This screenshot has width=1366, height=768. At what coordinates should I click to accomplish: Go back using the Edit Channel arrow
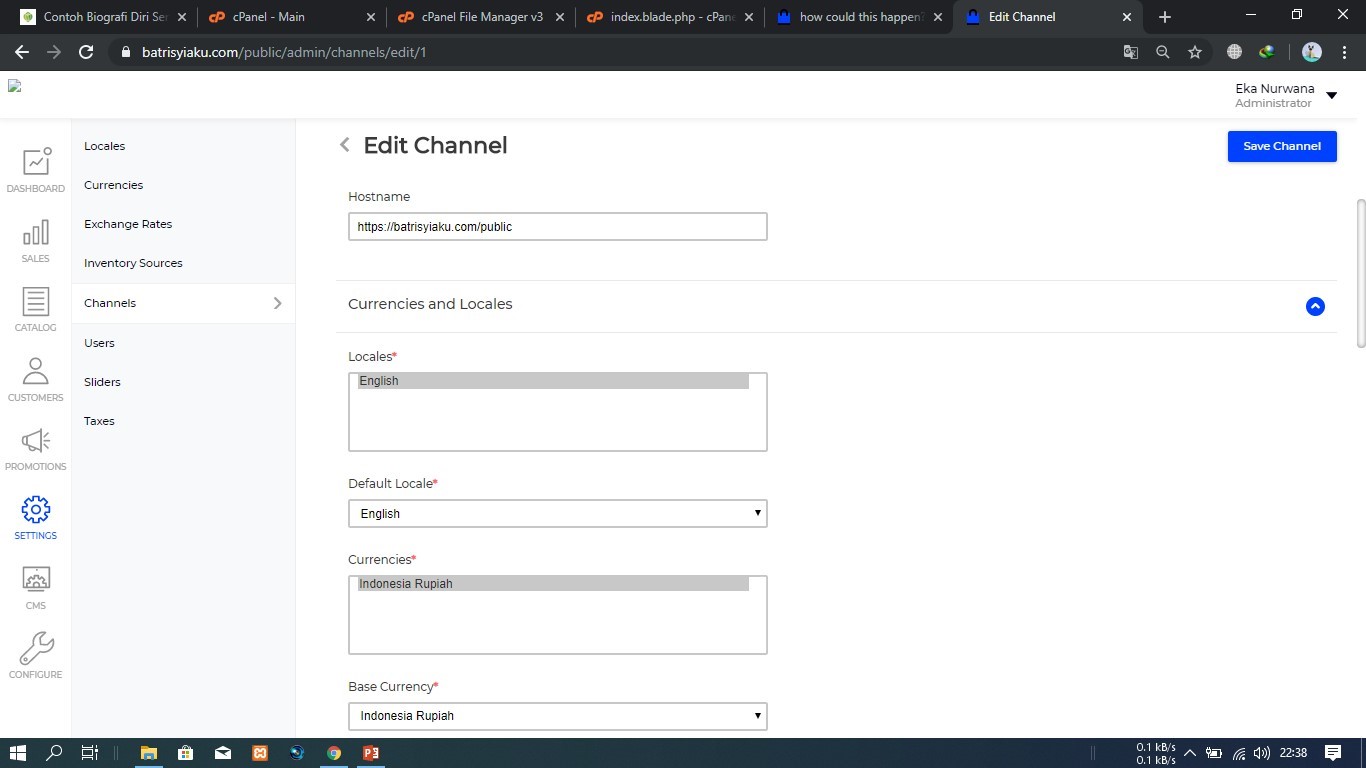click(344, 145)
